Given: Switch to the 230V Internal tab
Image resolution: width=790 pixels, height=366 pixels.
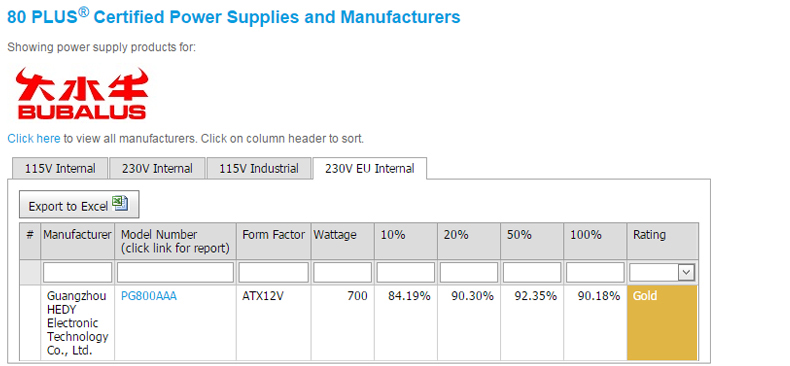Looking at the screenshot, I should 157,168.
